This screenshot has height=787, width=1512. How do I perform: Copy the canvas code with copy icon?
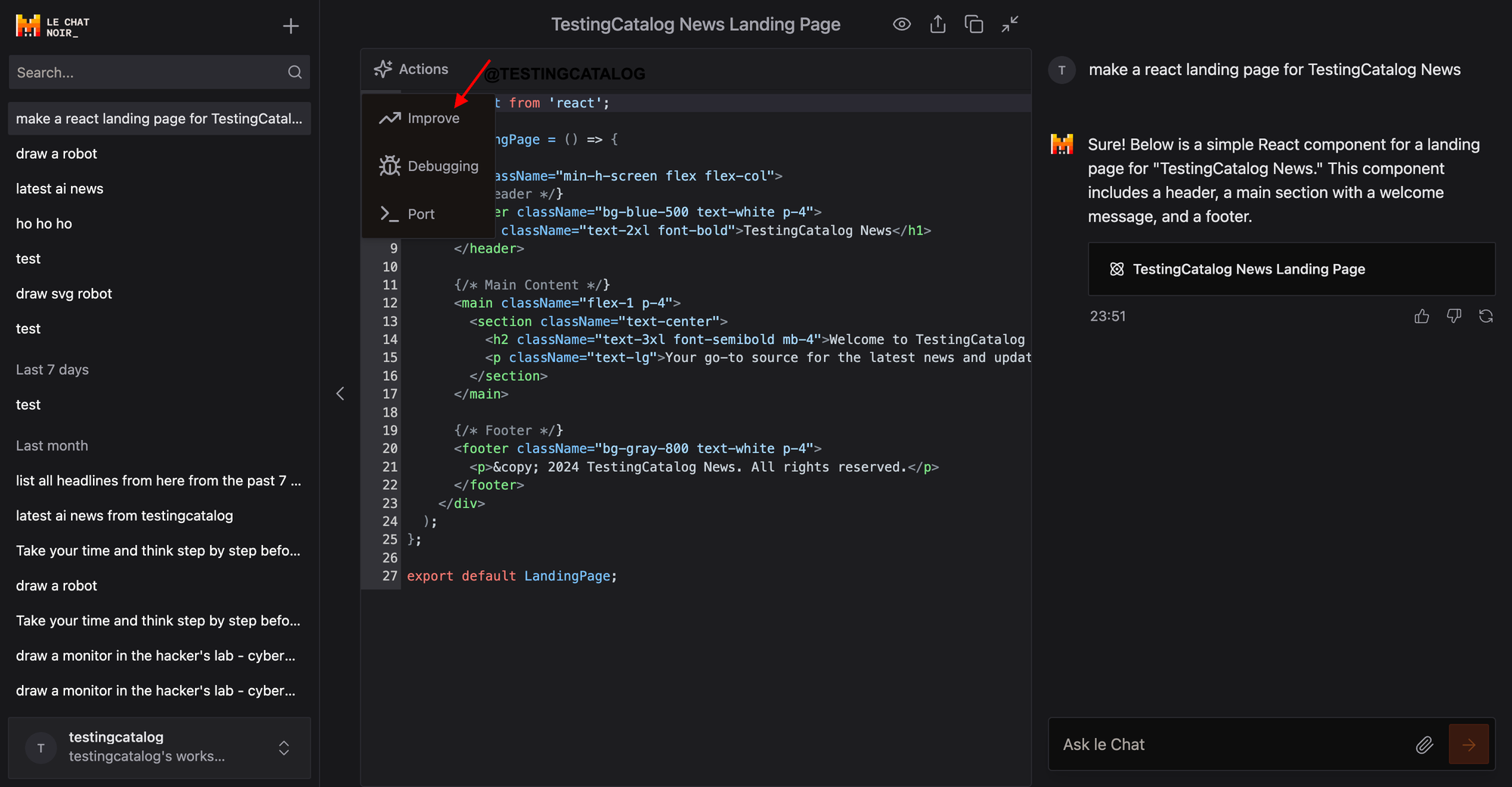pyautogui.click(x=974, y=24)
